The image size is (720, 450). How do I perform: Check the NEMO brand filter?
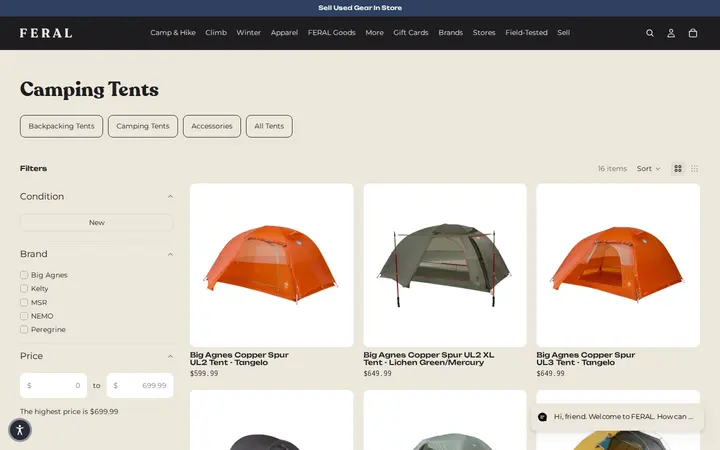tap(24, 316)
